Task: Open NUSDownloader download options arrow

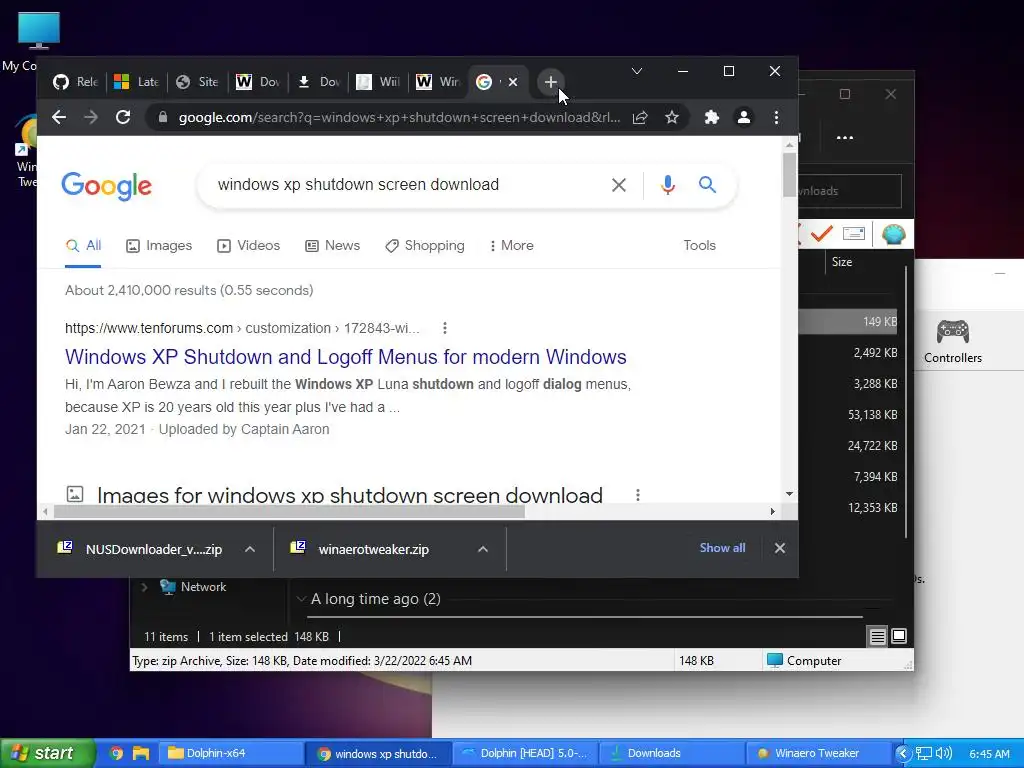Action: (x=249, y=549)
